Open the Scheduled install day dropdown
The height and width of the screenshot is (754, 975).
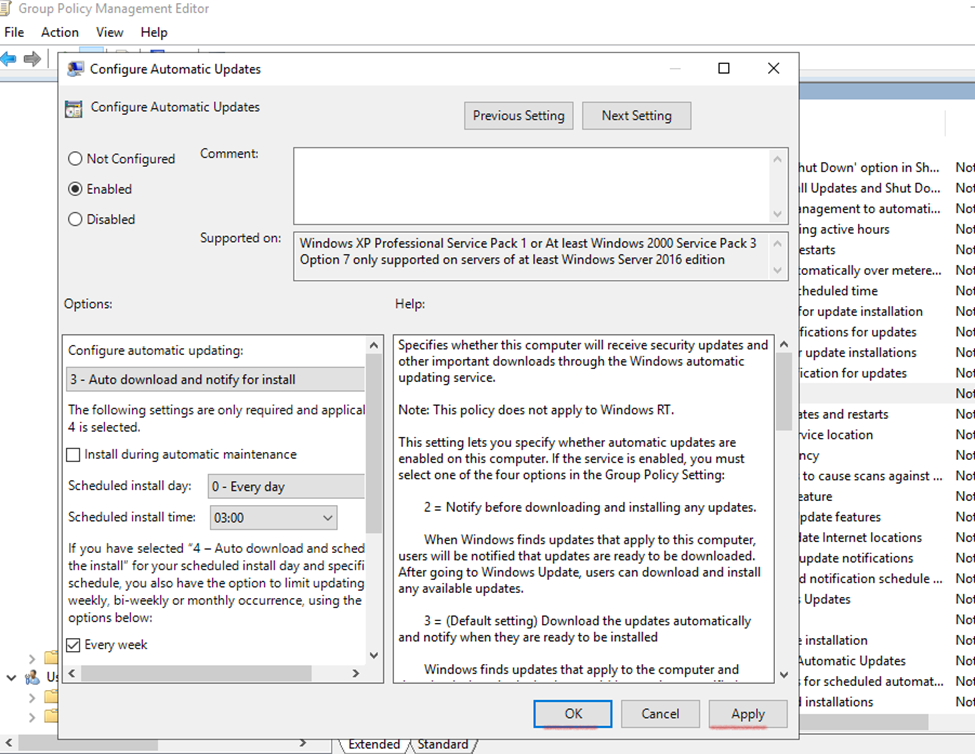(286, 487)
